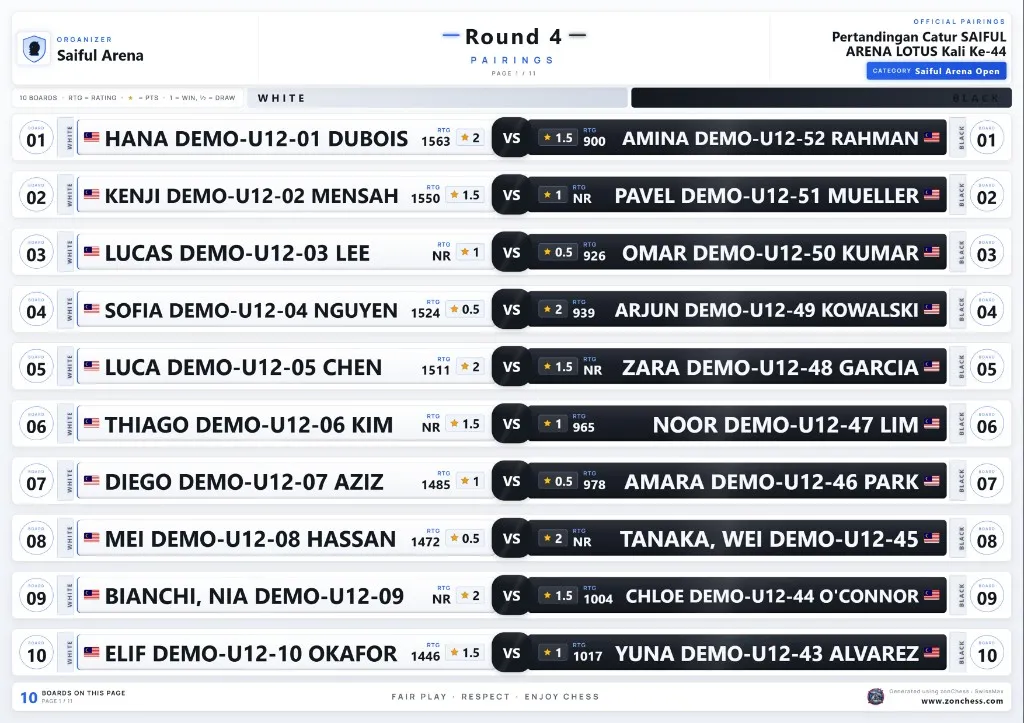
Task: Click player name KENJI DEMO-U12-02 MENSAH
Action: click(x=251, y=196)
